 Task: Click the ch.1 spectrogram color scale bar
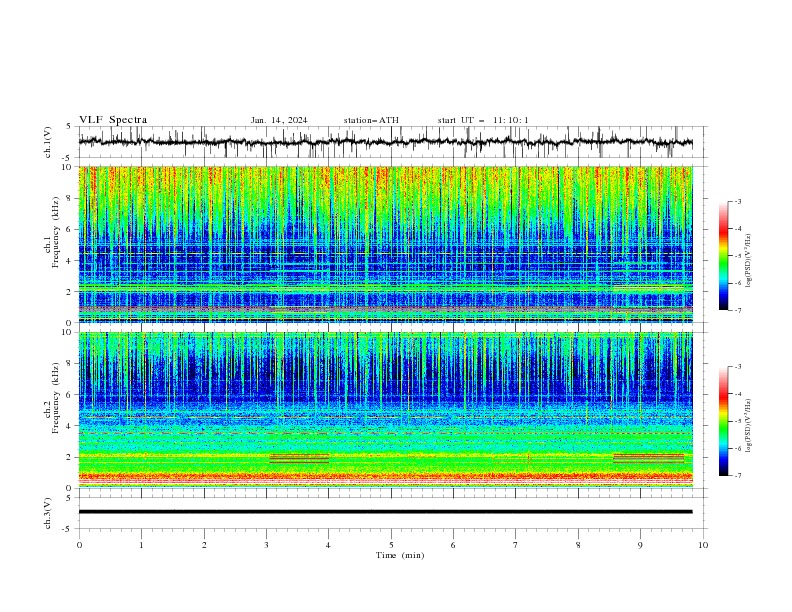[723, 255]
